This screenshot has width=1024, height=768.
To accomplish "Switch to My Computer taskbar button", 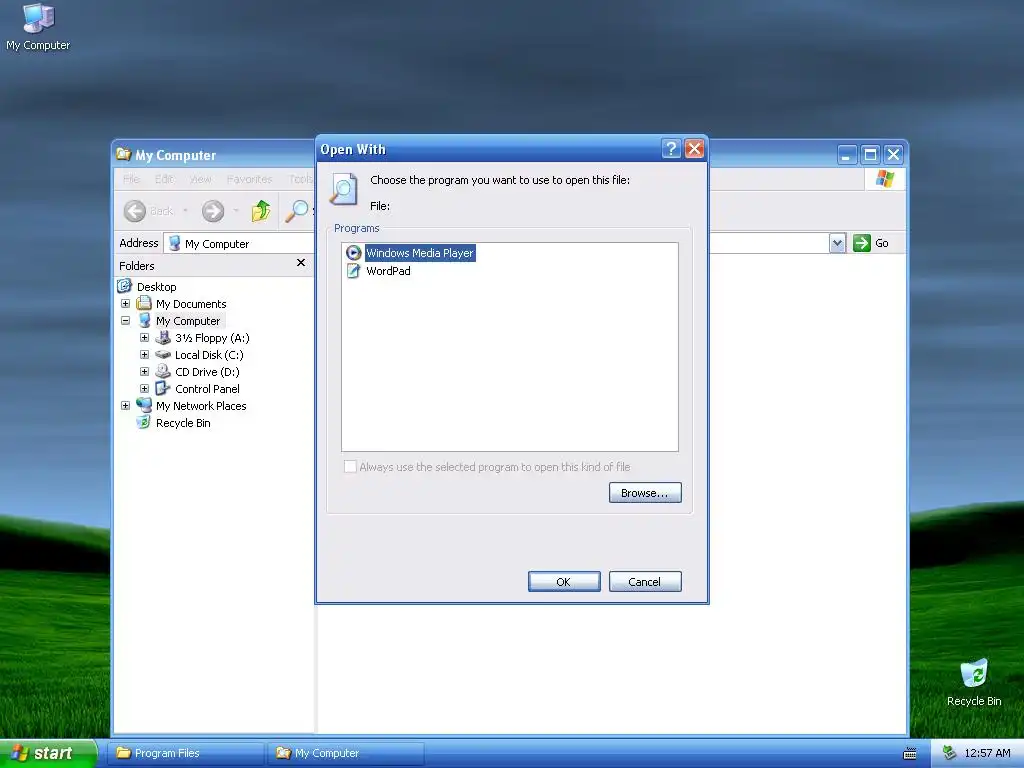I will point(345,753).
